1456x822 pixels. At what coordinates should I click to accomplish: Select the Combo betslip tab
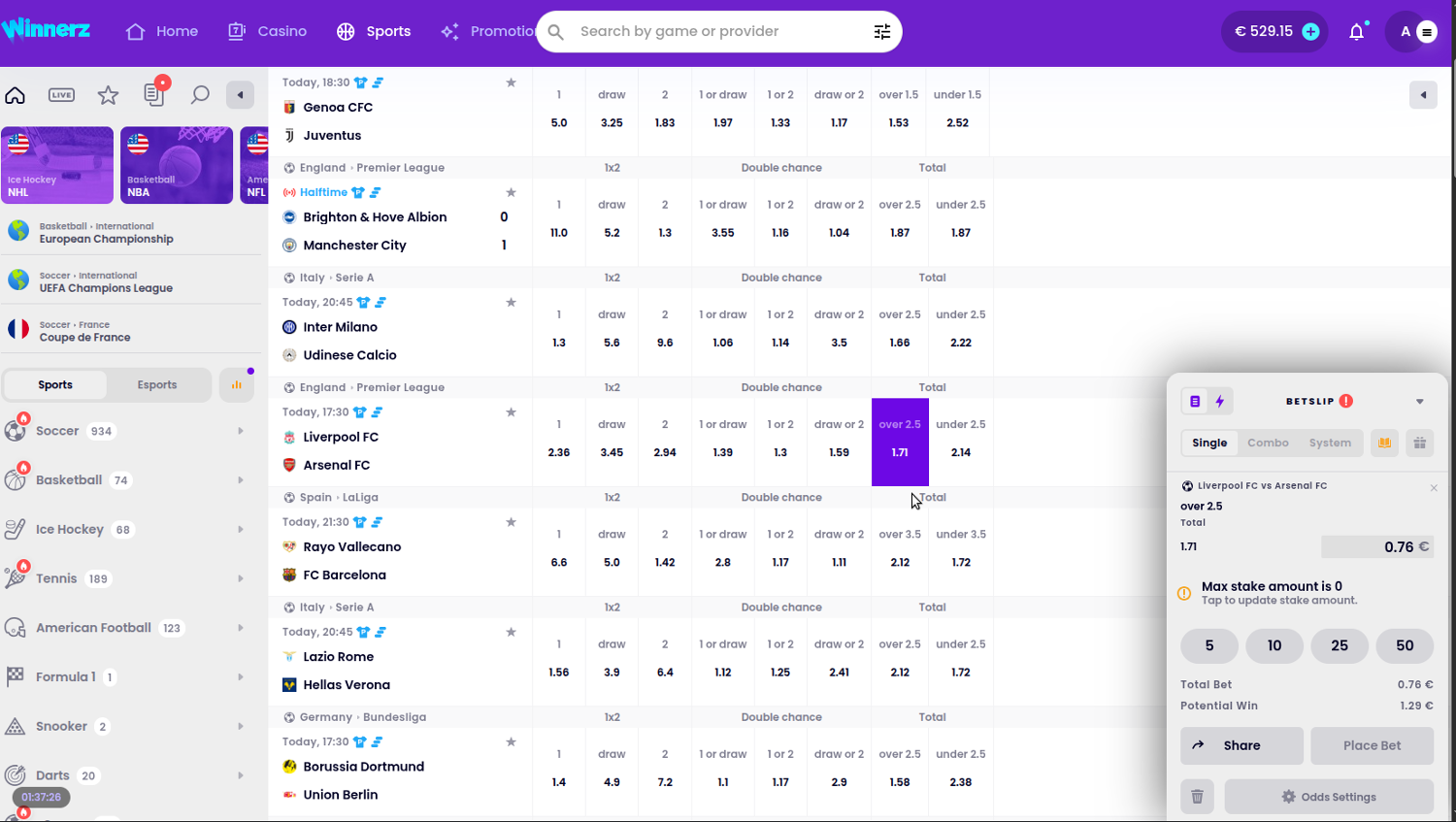pyautogui.click(x=1268, y=443)
